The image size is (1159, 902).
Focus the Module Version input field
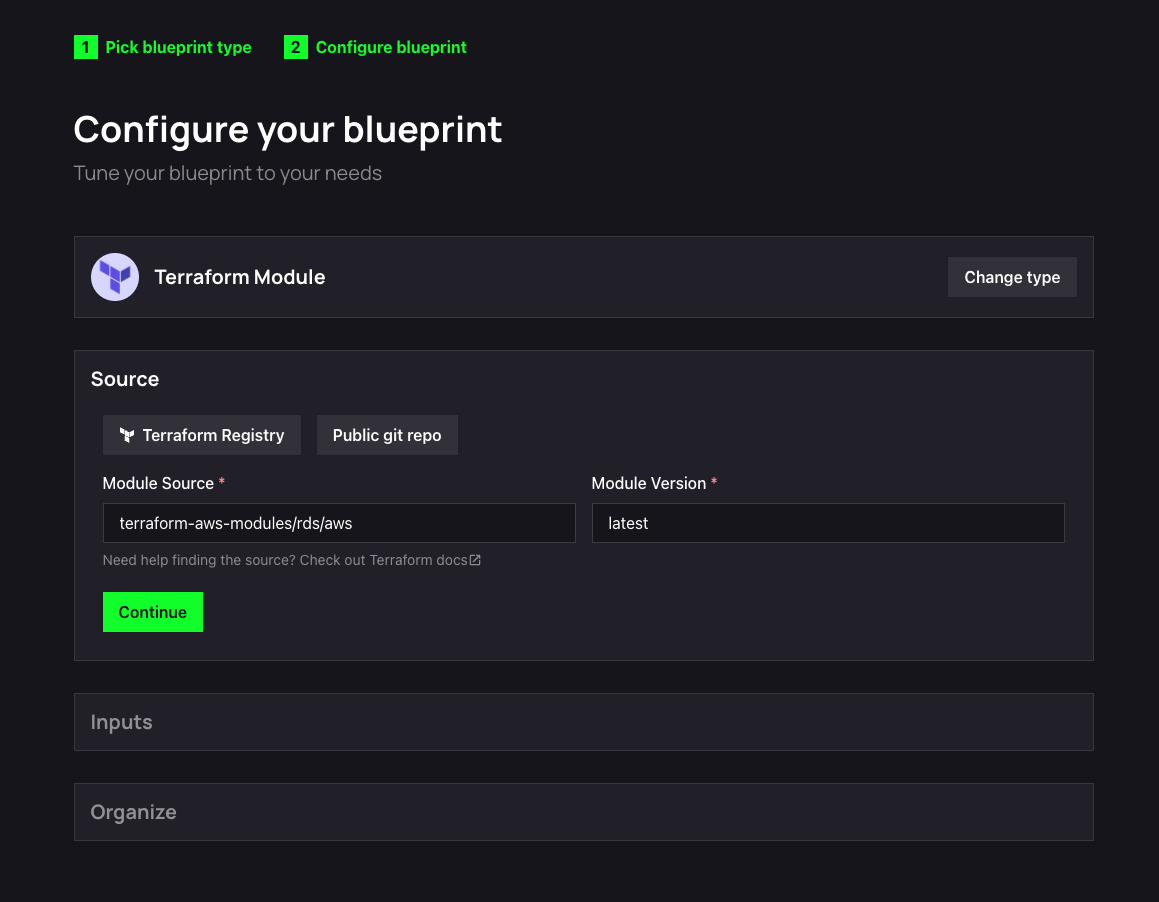click(828, 523)
